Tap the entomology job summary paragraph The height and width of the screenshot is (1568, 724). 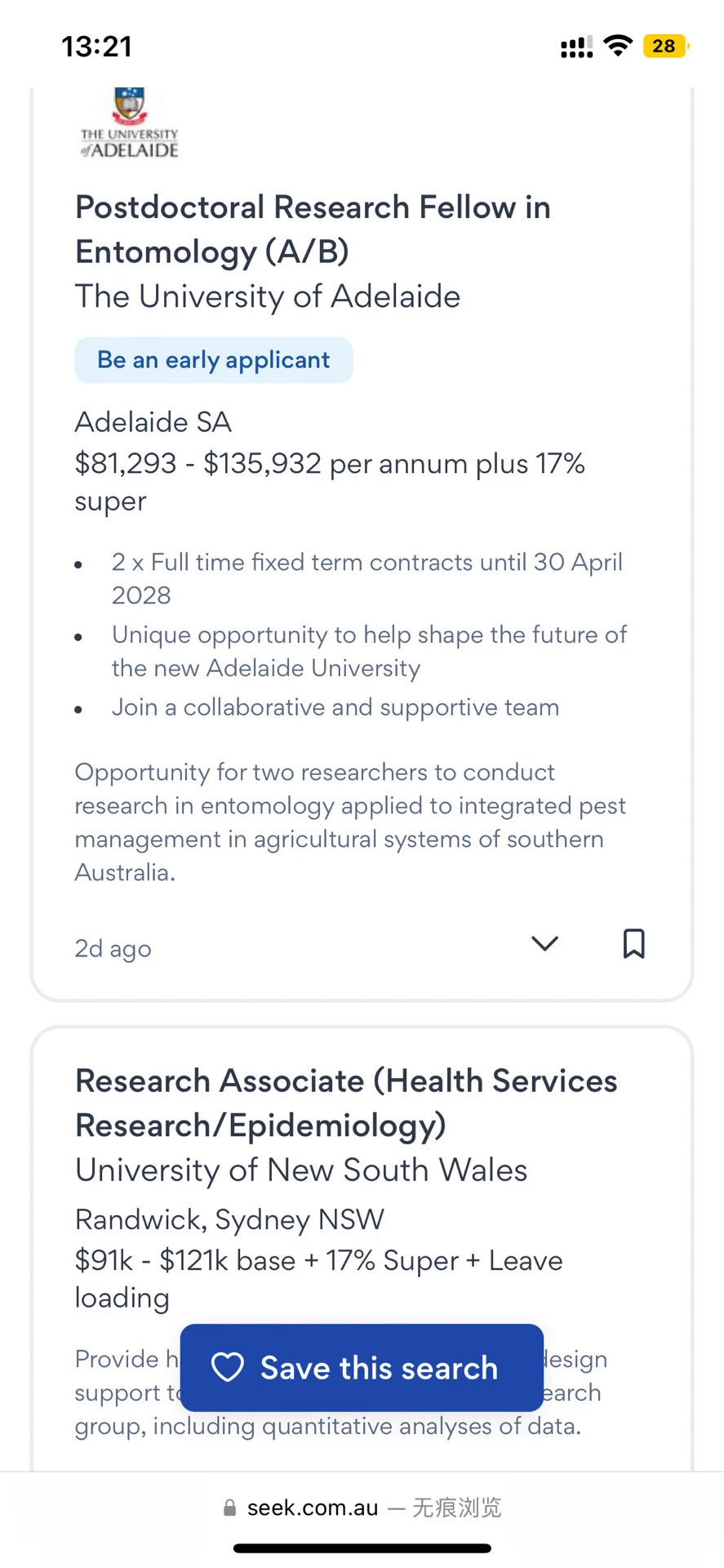click(351, 822)
